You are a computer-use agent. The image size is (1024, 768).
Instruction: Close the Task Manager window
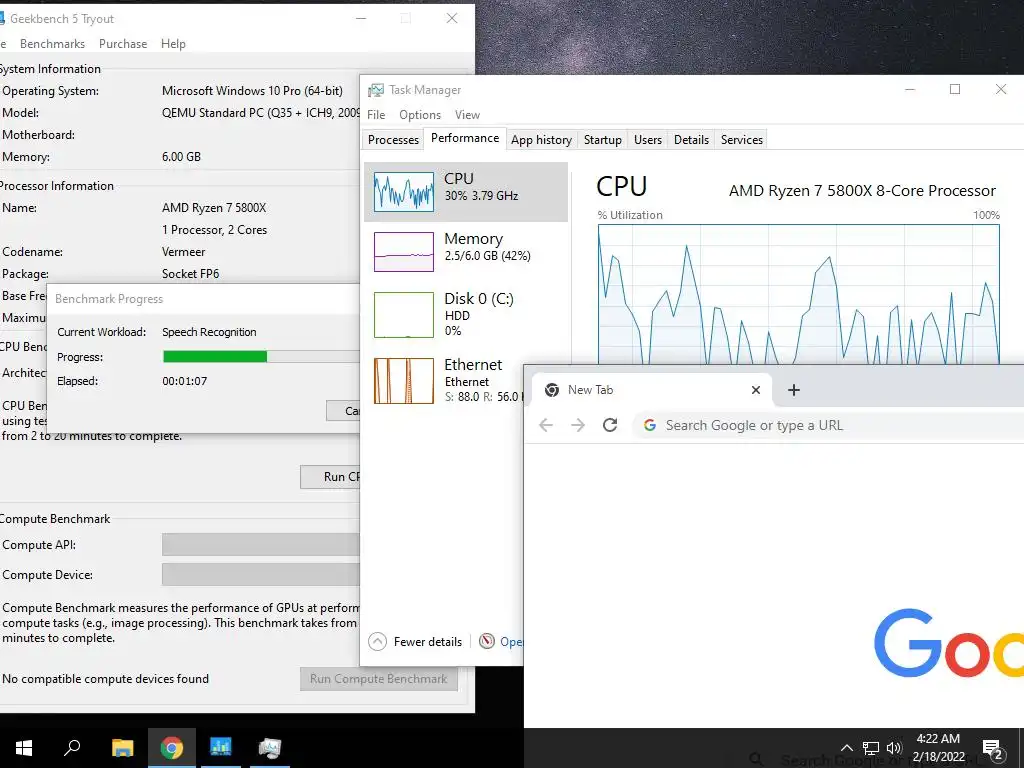pyautogui.click(x=1000, y=89)
